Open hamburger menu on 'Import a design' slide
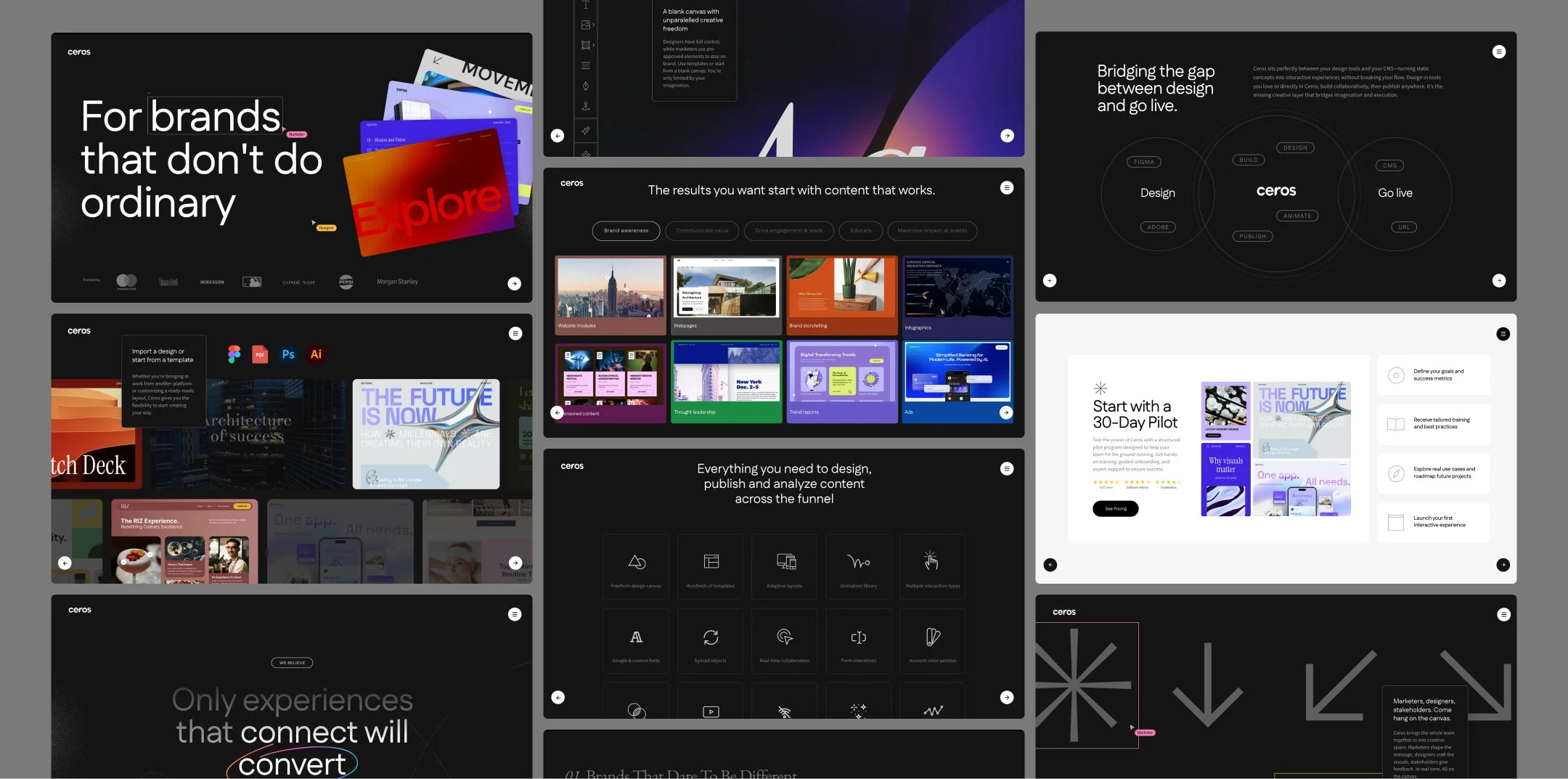 point(515,333)
